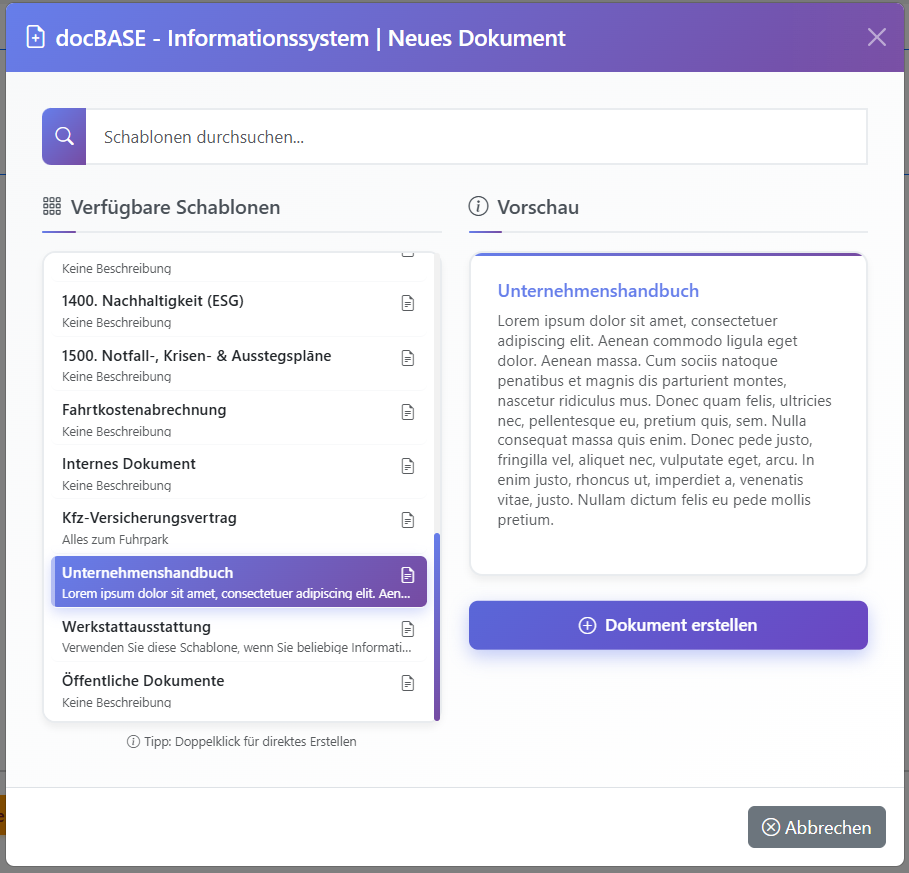Click the magnifier search icon
Screen dimensions: 909x873
click(64, 136)
